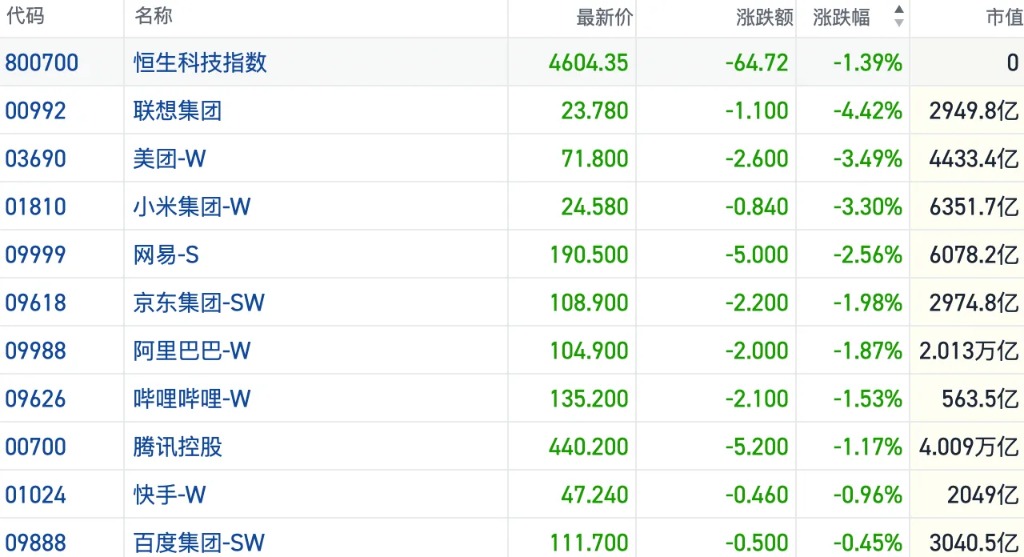1024x557 pixels.
Task: Sort by 最新价 column header
Action: 605,18
